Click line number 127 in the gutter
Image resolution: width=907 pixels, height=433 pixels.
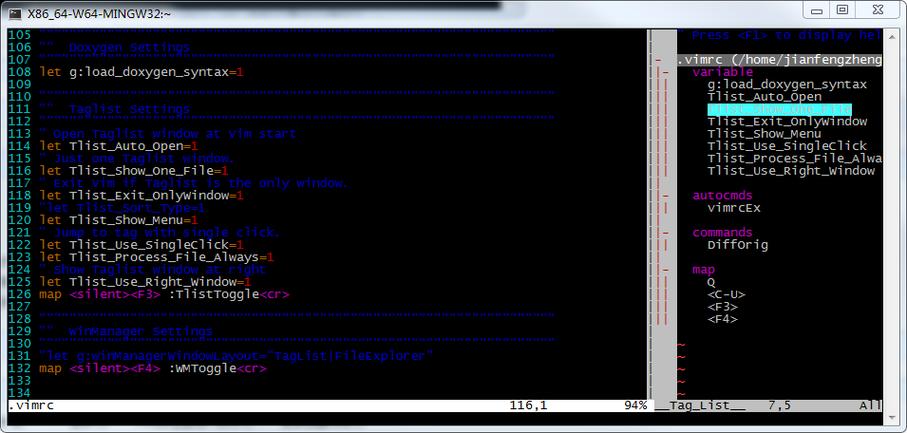(x=19, y=307)
